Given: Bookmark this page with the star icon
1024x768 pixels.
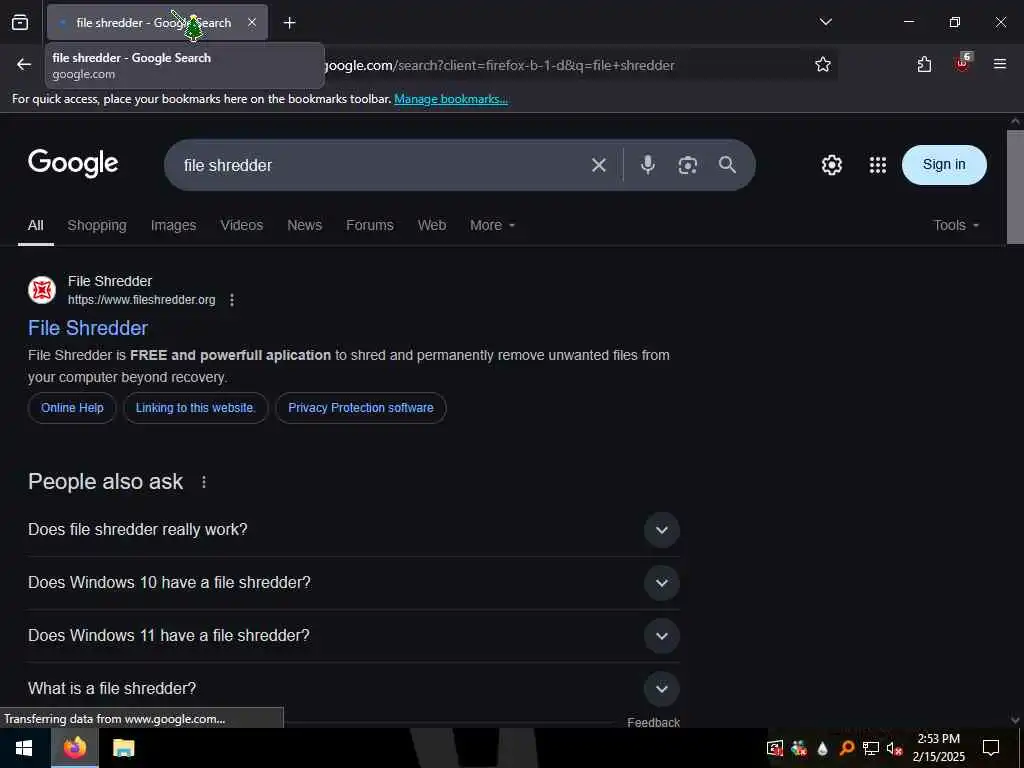Looking at the screenshot, I should tap(823, 65).
